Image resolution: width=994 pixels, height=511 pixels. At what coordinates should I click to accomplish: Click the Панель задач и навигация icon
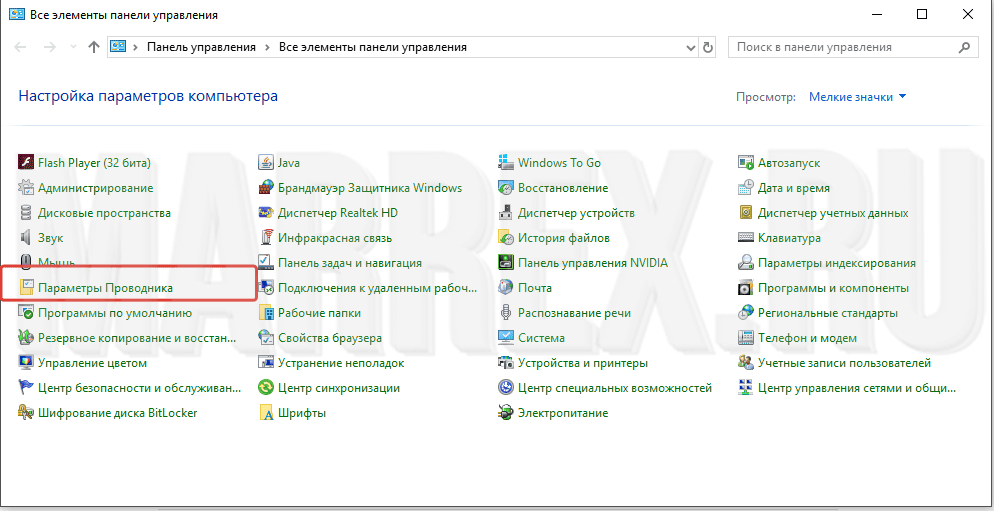pos(266,262)
